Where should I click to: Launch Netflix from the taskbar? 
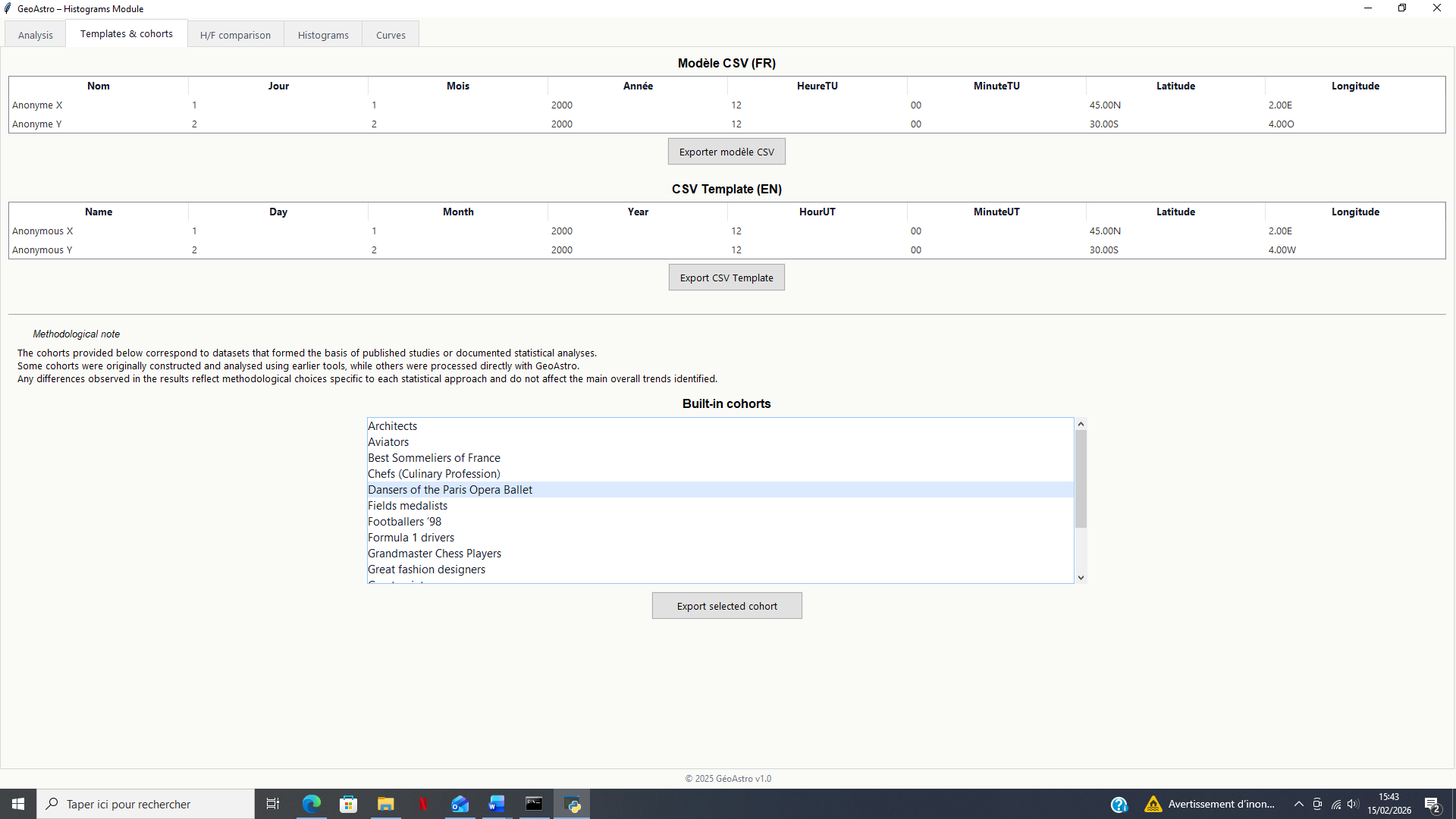pyautogui.click(x=422, y=804)
